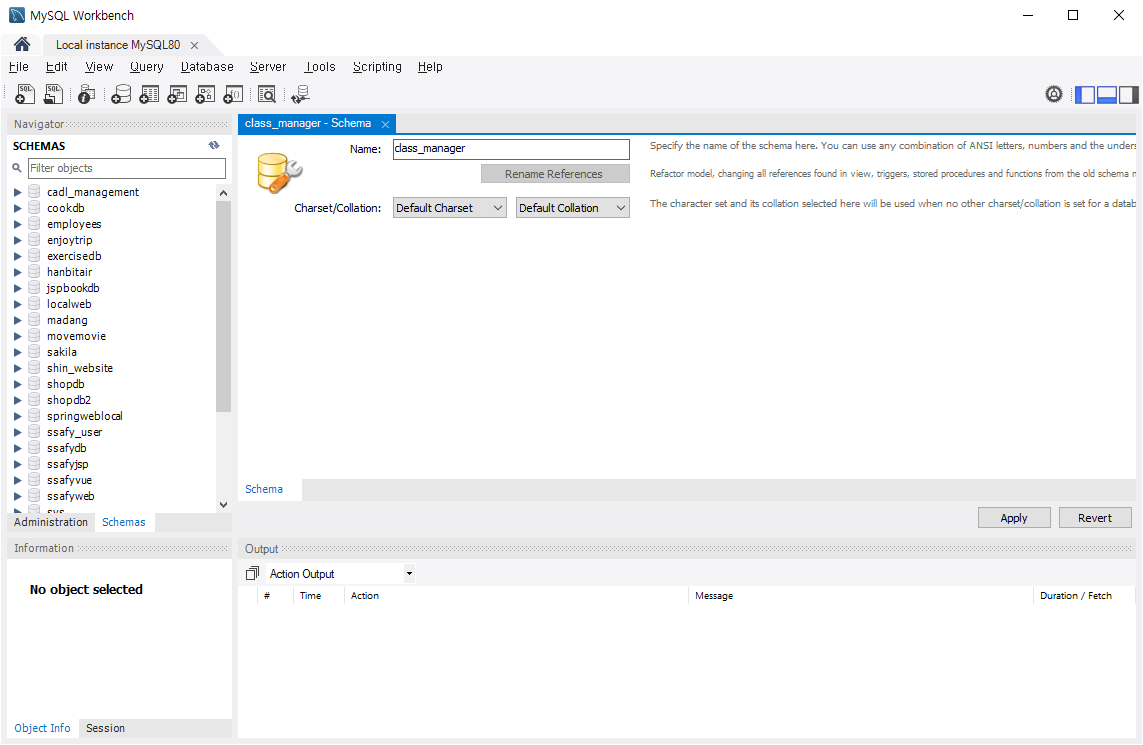Open the Server menu
Viewport: 1143px width, 745px height.
[268, 66]
